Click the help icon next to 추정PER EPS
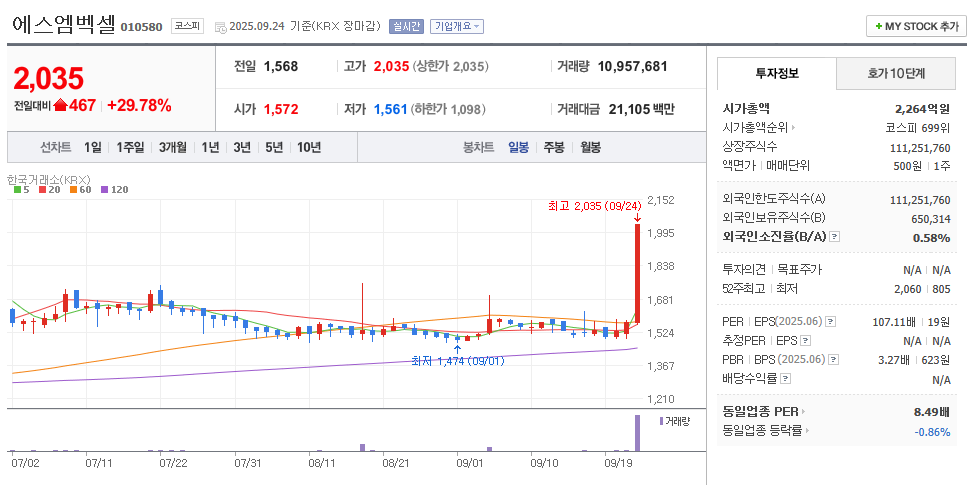The image size is (977, 485). tap(805, 341)
